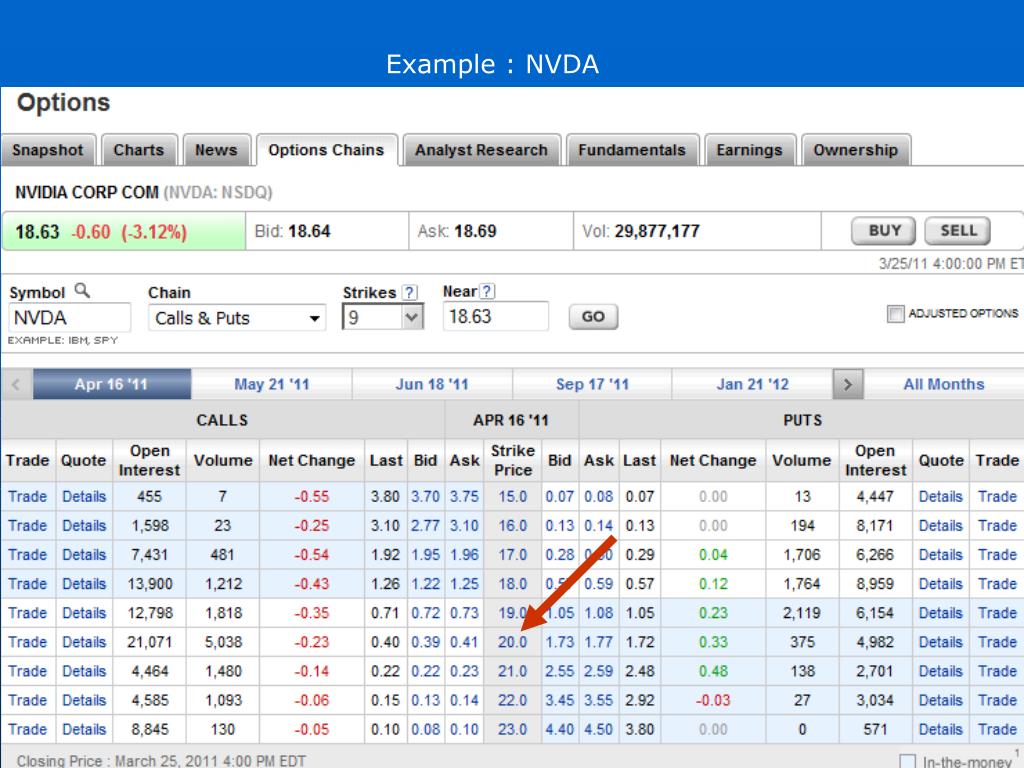The height and width of the screenshot is (768, 1024).
Task: Click put bid 1.73 for 20.0 strike
Action: 560,642
